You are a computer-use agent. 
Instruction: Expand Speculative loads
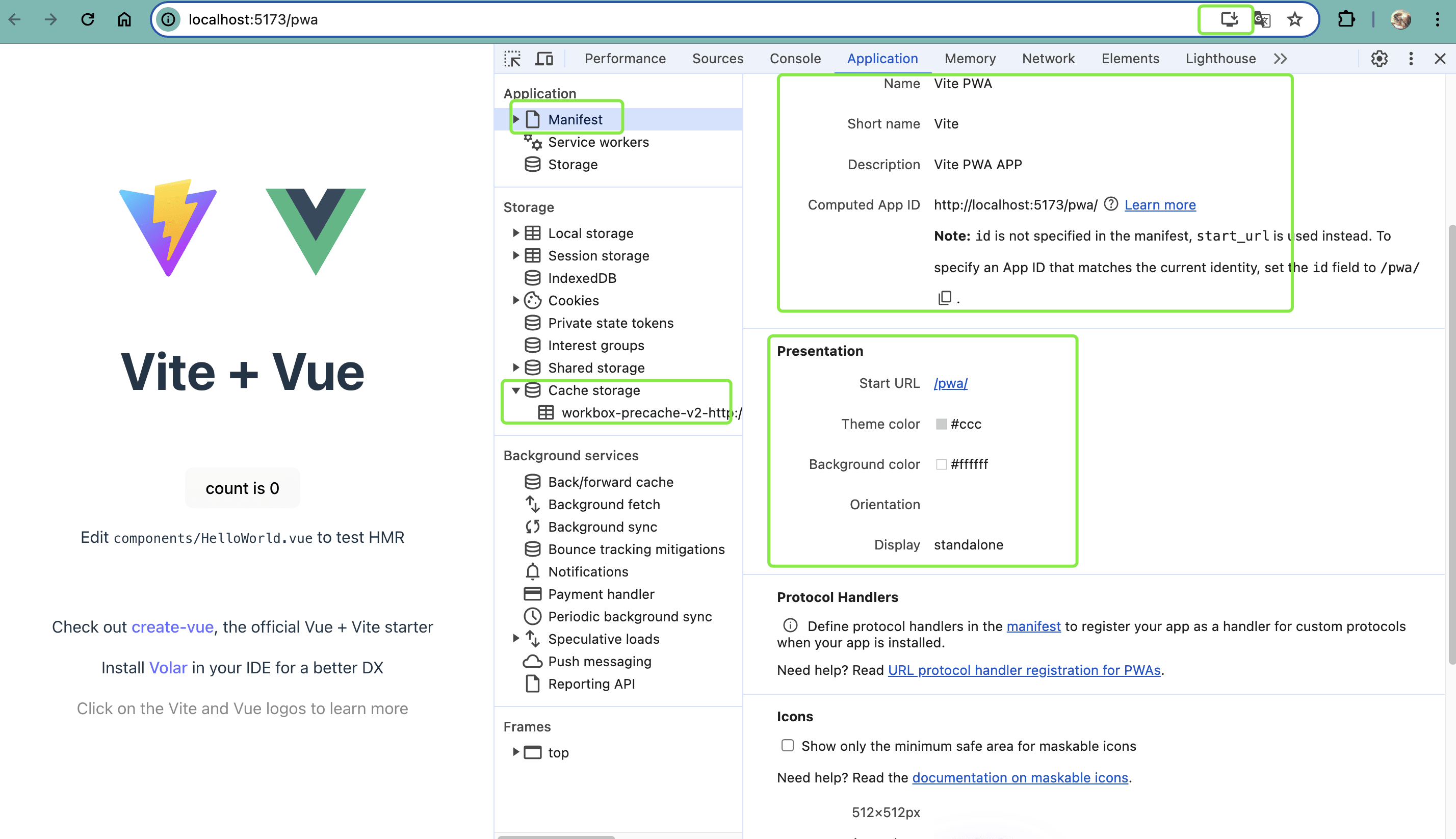click(x=516, y=639)
